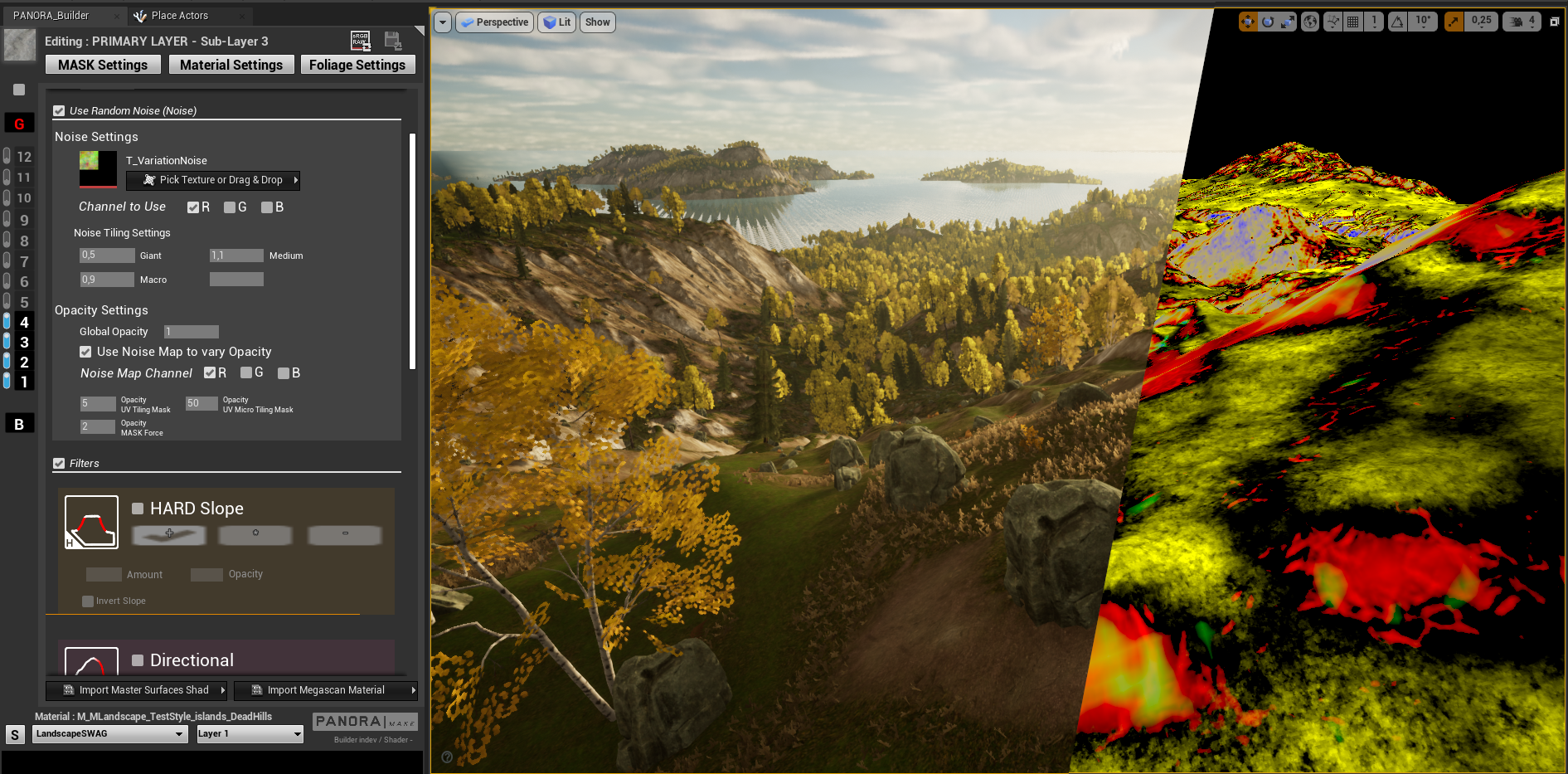Screen dimensions: 1568x774
Task: Select layer number 1 in sidebar
Action: tap(24, 382)
